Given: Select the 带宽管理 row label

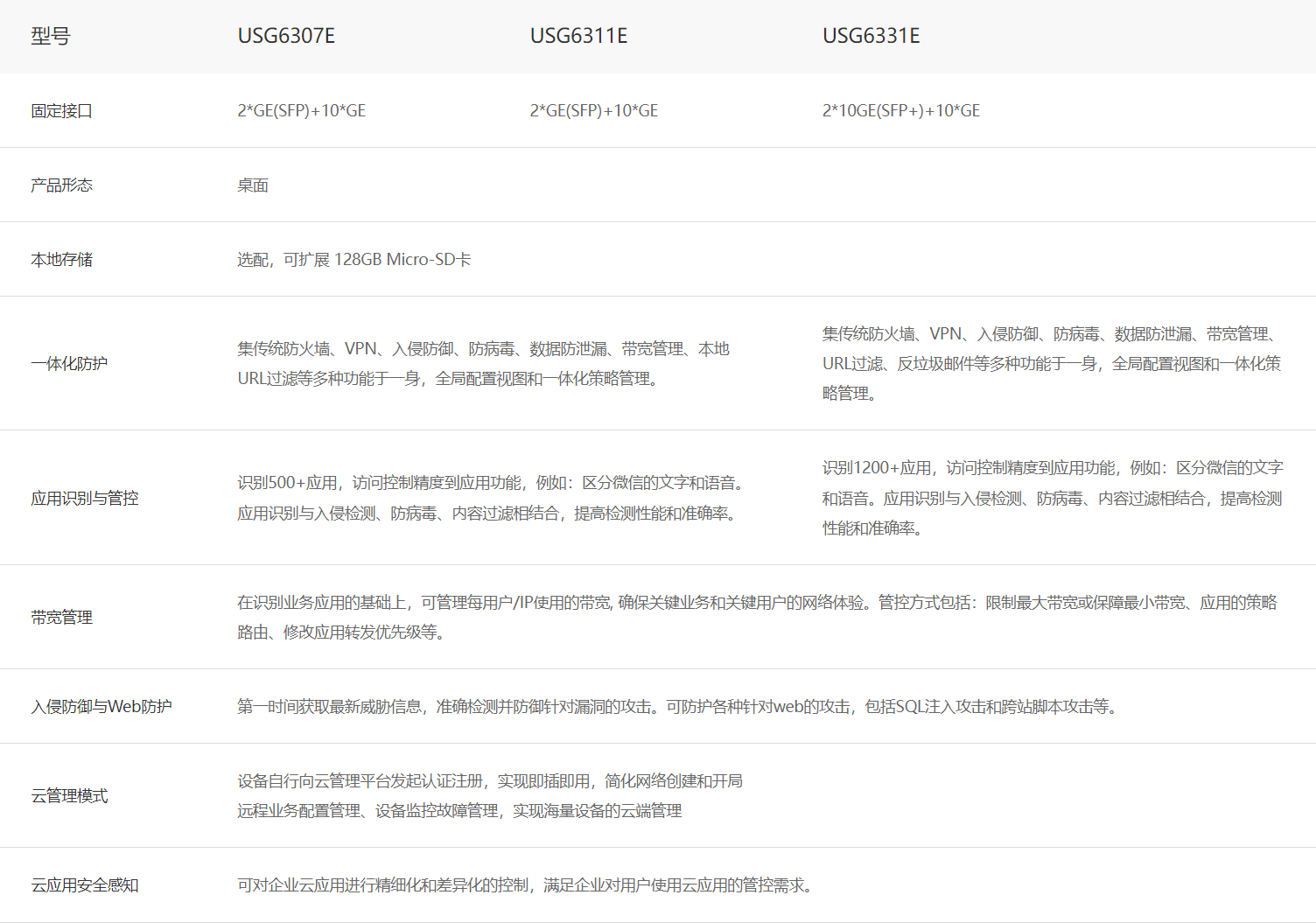Looking at the screenshot, I should [x=61, y=618].
